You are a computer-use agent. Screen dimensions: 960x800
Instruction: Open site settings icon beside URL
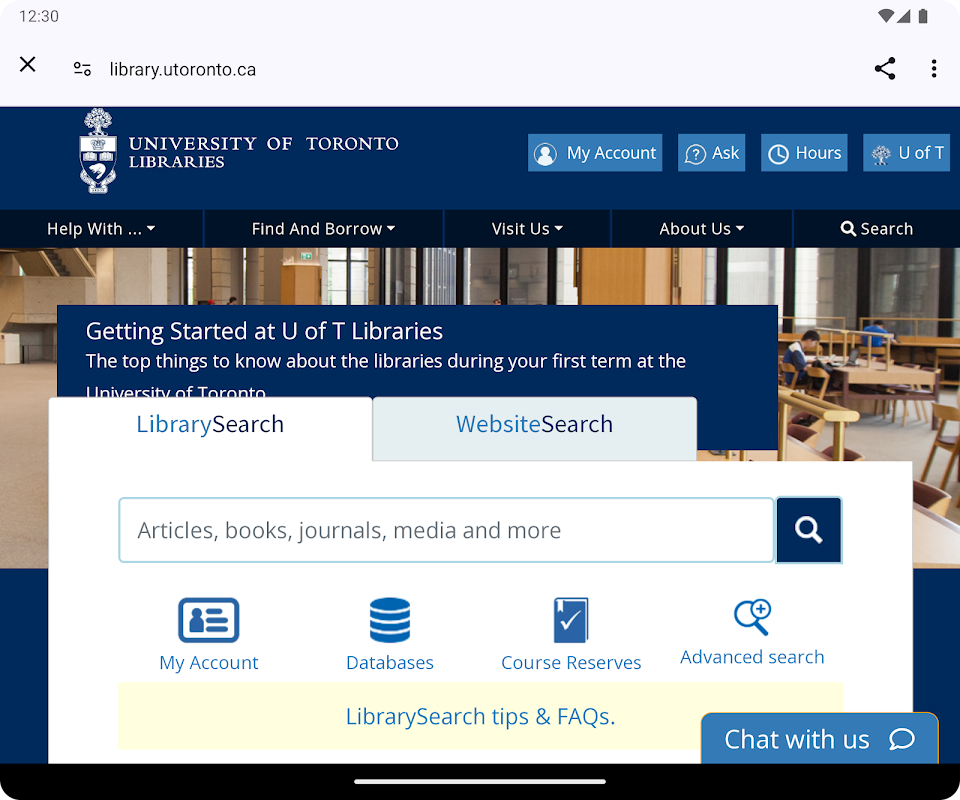(83, 69)
